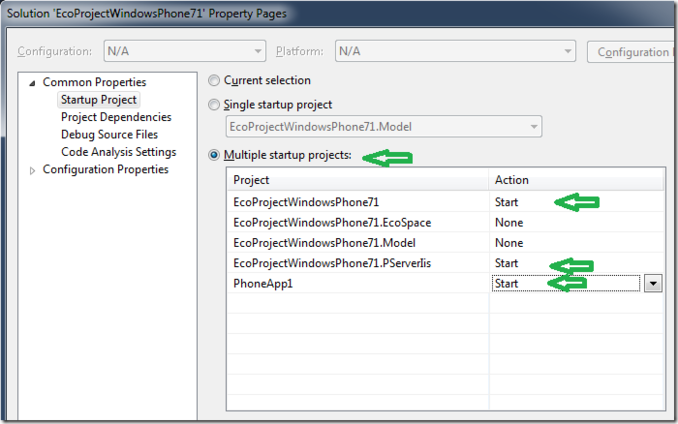Open Code Analysis Settings page
Image resolution: width=678 pixels, height=424 pixels.
(118, 152)
